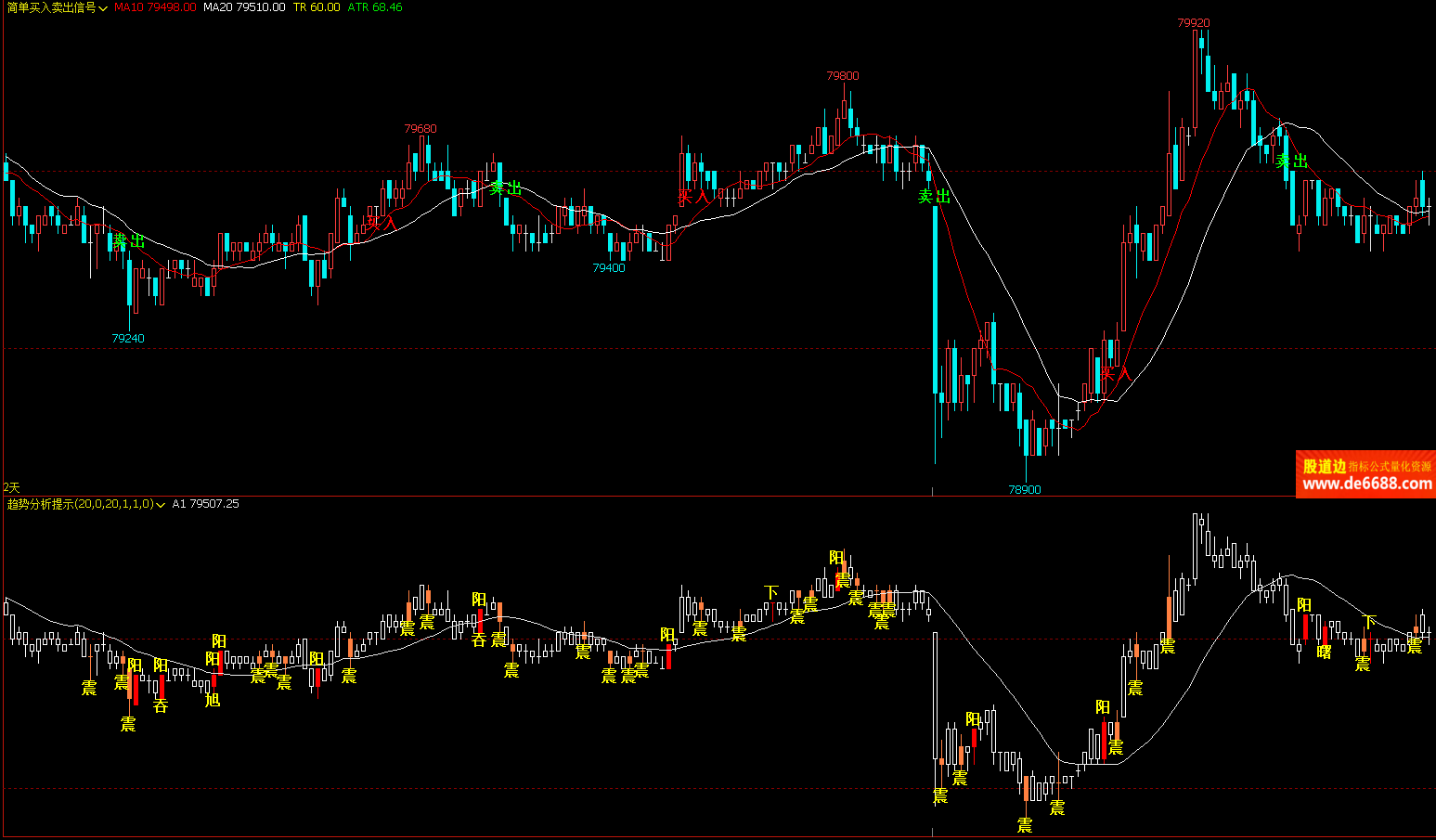This screenshot has width=1436, height=840.
Task: Click the yellow TR 60.00 readout
Action: pos(317,7)
